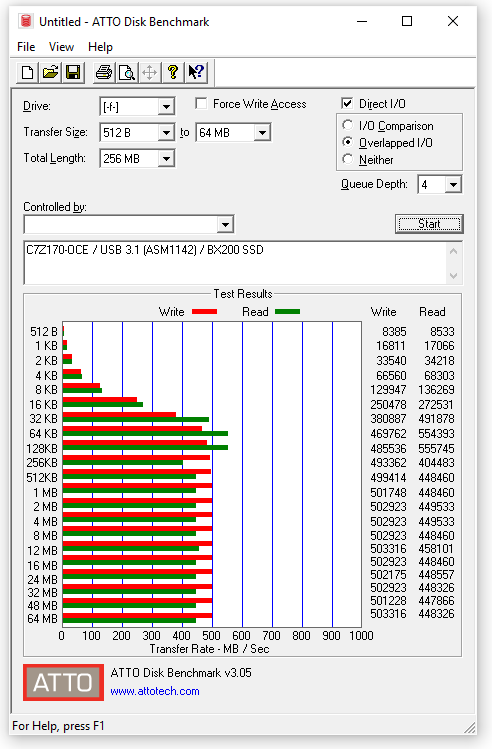Click the New document toolbar icon

pos(28,73)
